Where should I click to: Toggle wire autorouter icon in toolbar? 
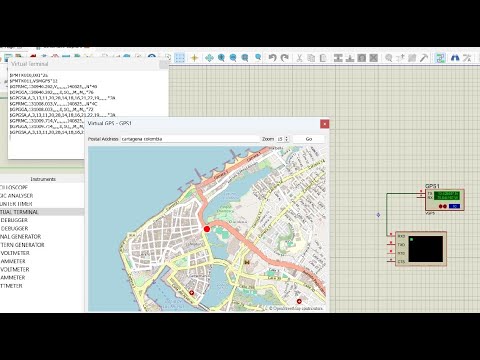click(440, 58)
